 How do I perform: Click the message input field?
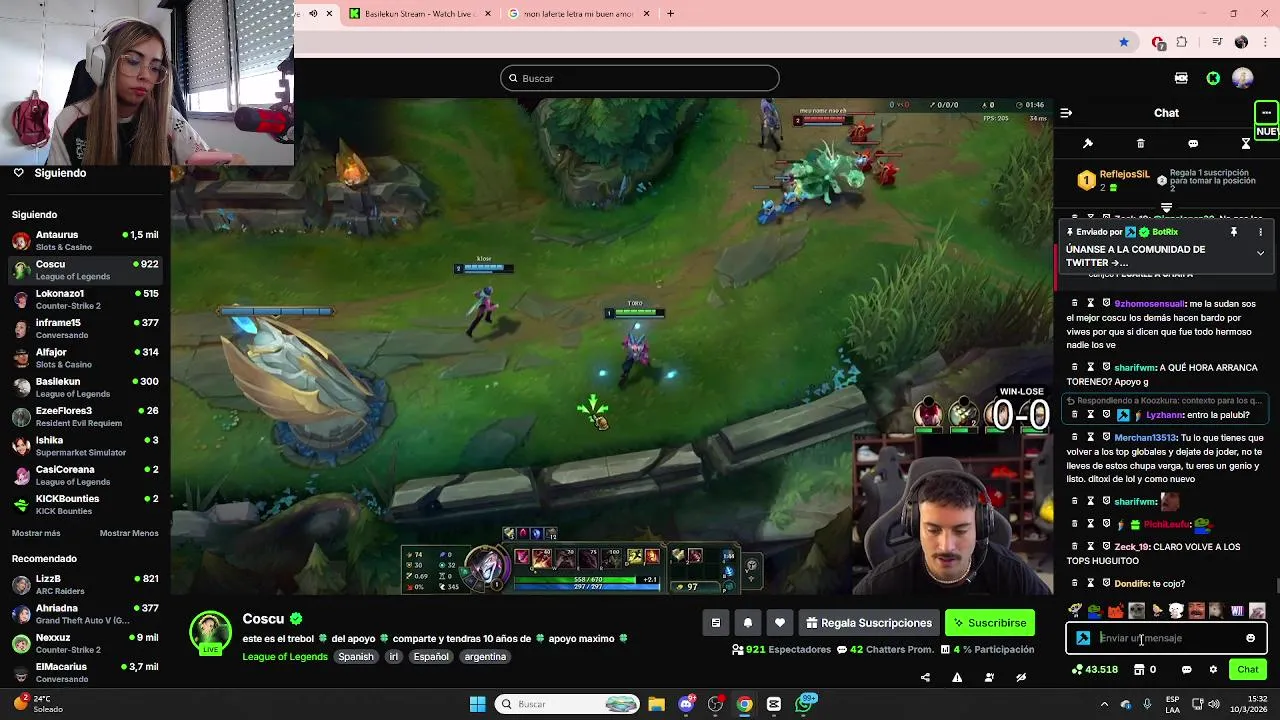(x=1166, y=638)
